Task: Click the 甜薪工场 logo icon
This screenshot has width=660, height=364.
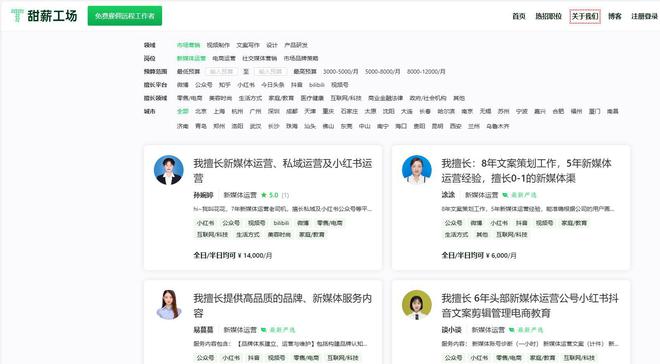Action: 17,16
